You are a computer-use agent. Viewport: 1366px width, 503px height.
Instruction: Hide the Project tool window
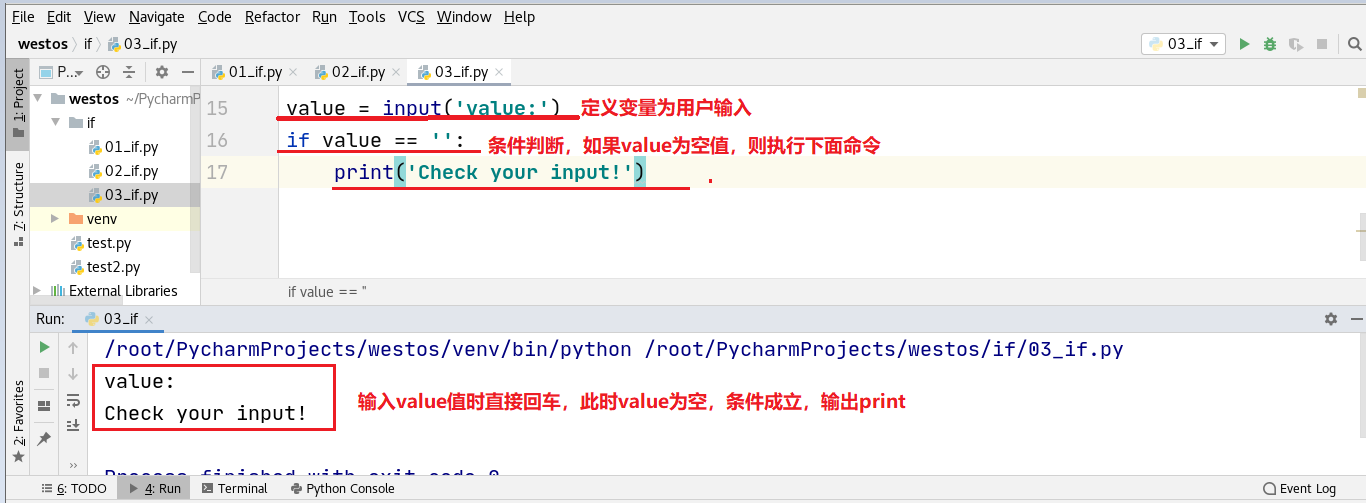(187, 72)
